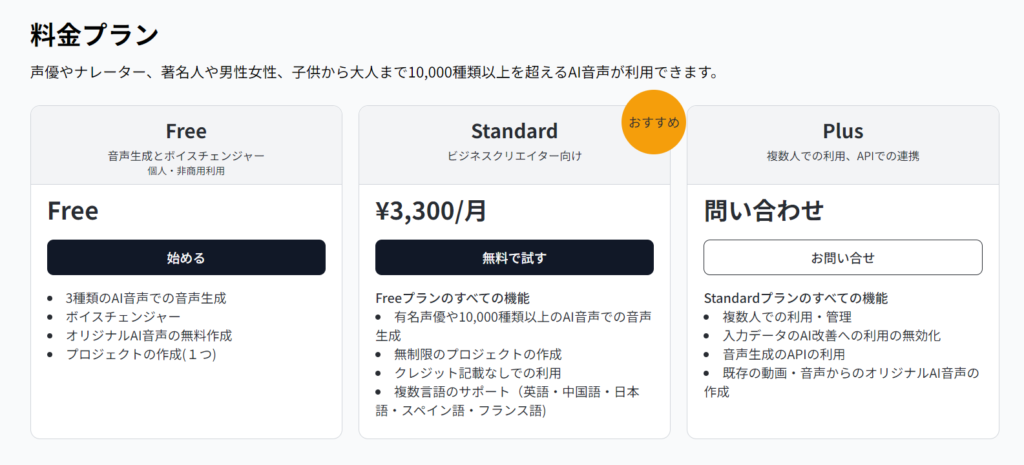Click 無制限のプロジェクトの作成 feature item
This screenshot has width=1024, height=465.
click(478, 355)
